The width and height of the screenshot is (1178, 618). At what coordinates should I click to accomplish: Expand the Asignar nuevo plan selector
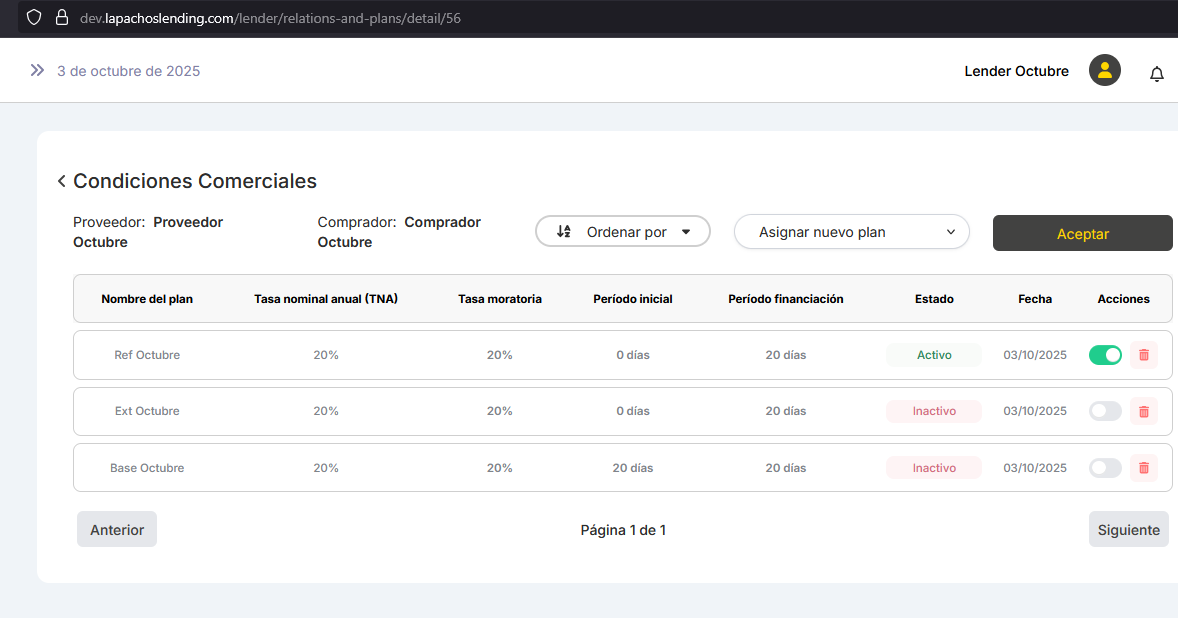coord(851,232)
